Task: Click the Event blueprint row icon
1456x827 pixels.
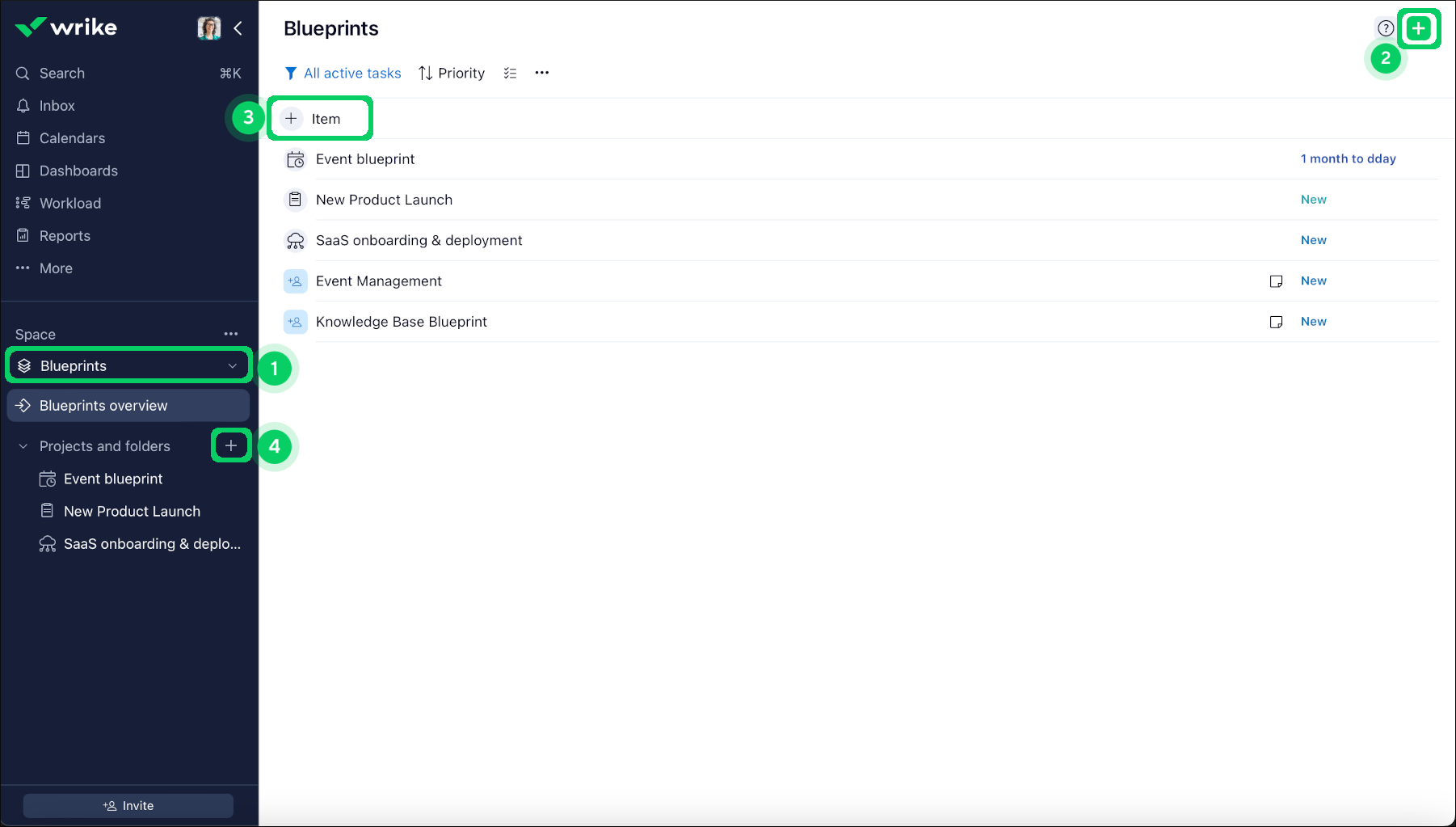Action: 296,159
